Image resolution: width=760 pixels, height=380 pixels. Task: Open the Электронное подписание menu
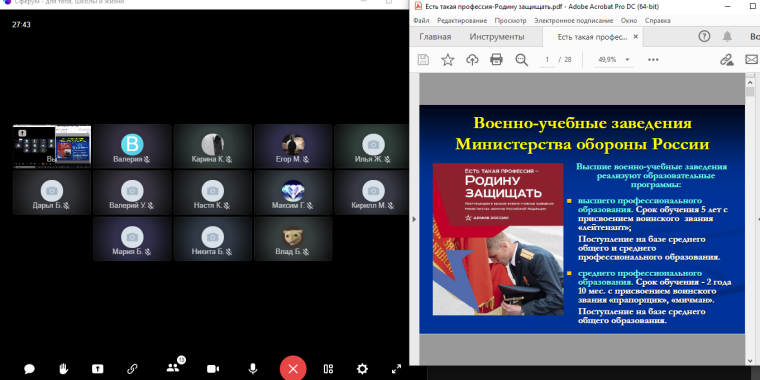[x=573, y=21]
